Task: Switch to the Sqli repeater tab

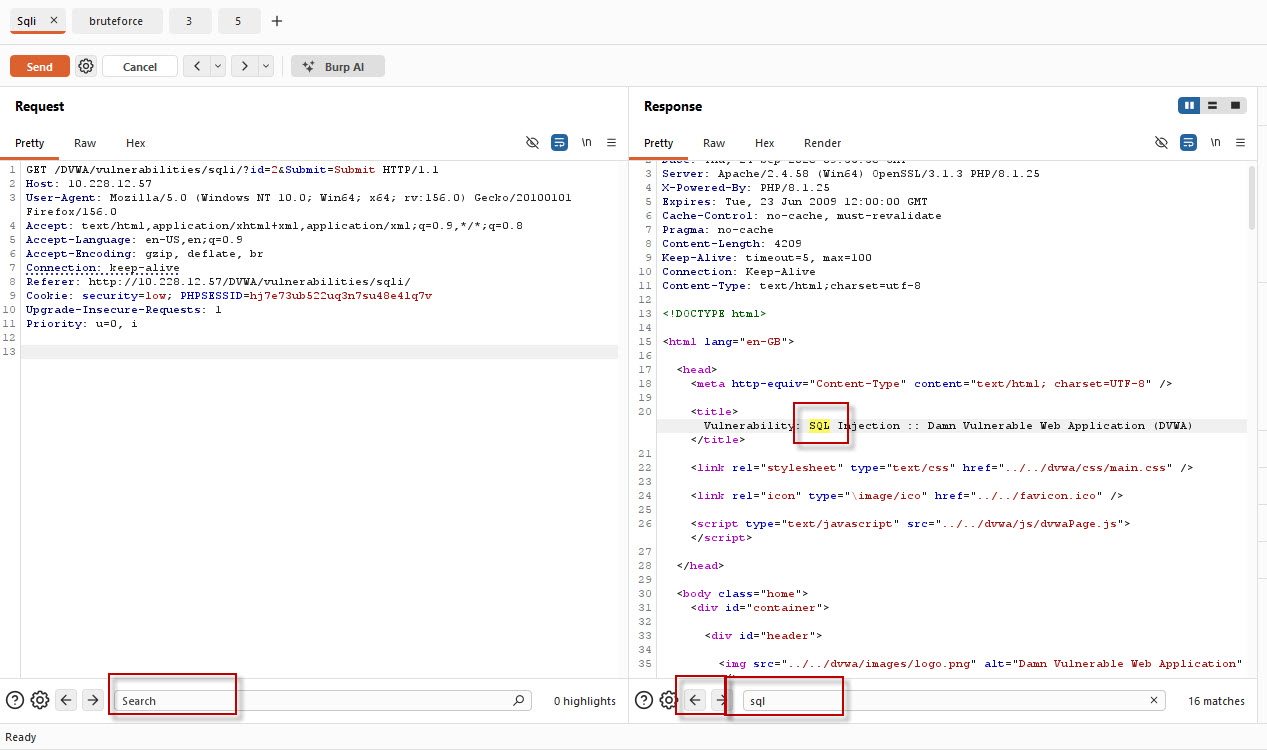Action: tap(27, 20)
